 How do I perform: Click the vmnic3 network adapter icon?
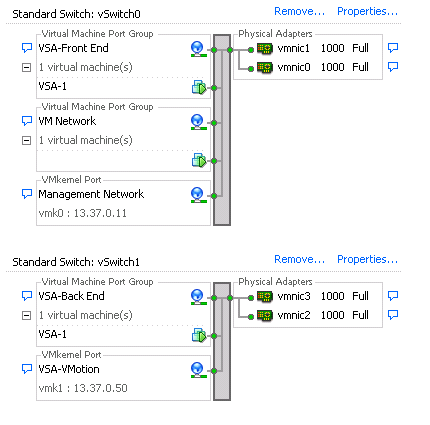(265, 297)
